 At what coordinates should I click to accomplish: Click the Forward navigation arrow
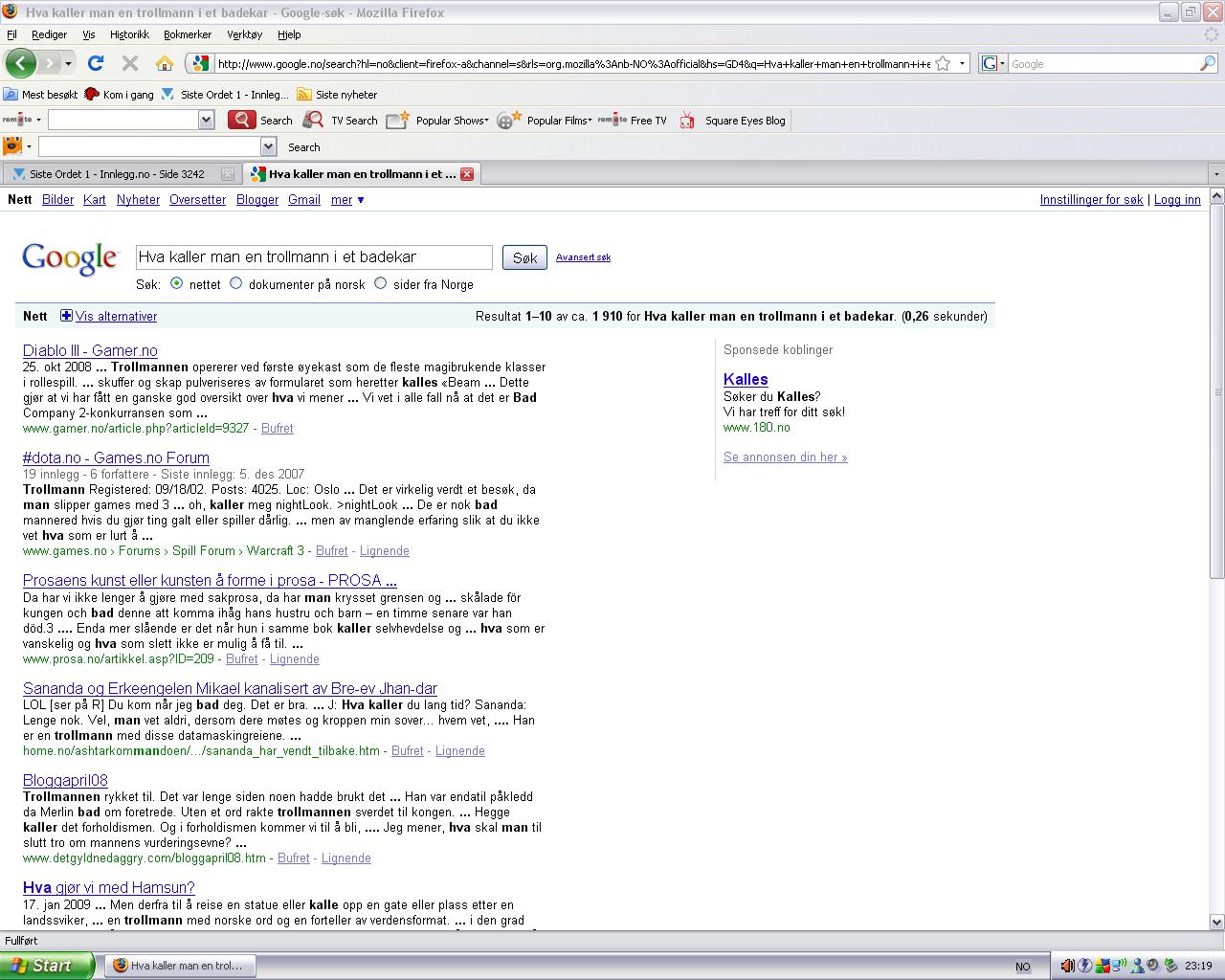(x=49, y=63)
